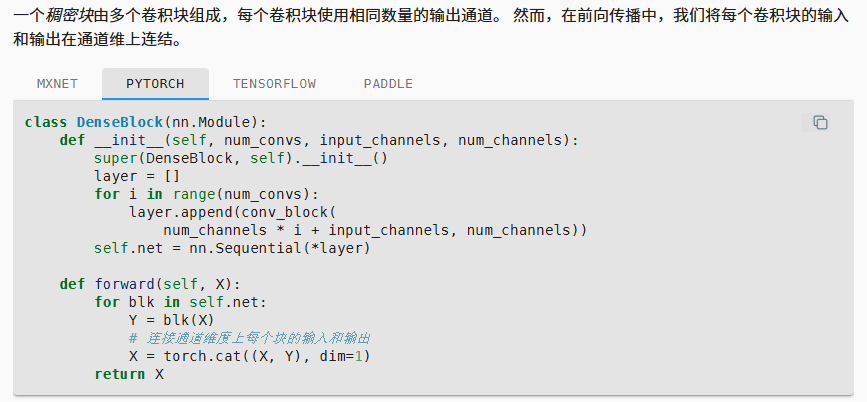Screen dimensions: 867x402
Task: Switch to the MXNET tab
Action: point(58,84)
